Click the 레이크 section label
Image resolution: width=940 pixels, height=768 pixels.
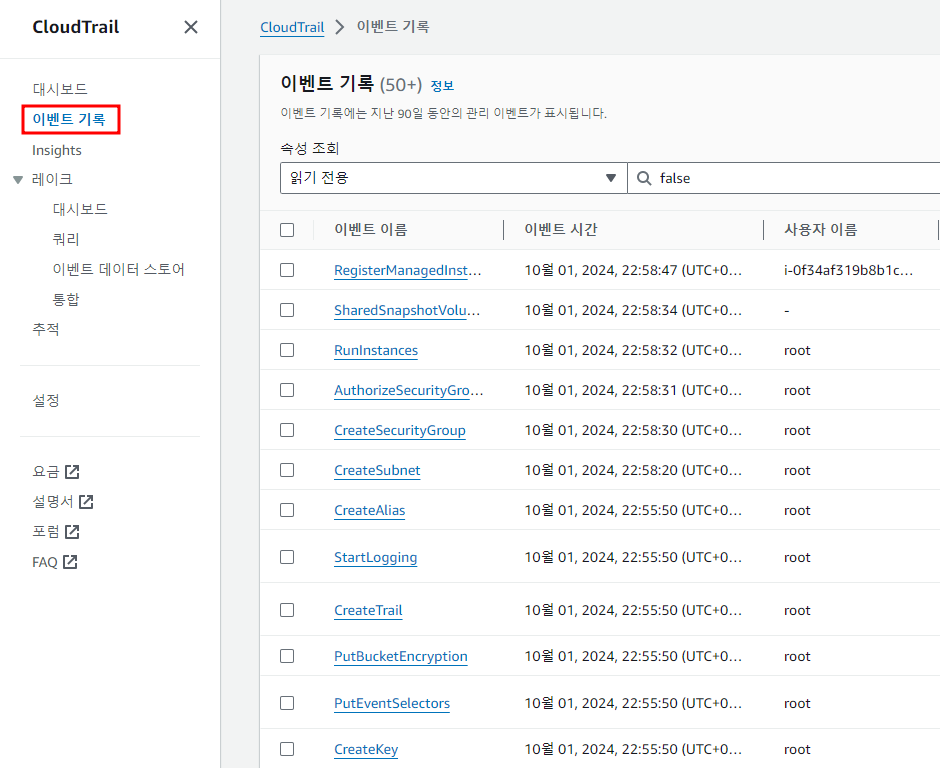pos(52,179)
